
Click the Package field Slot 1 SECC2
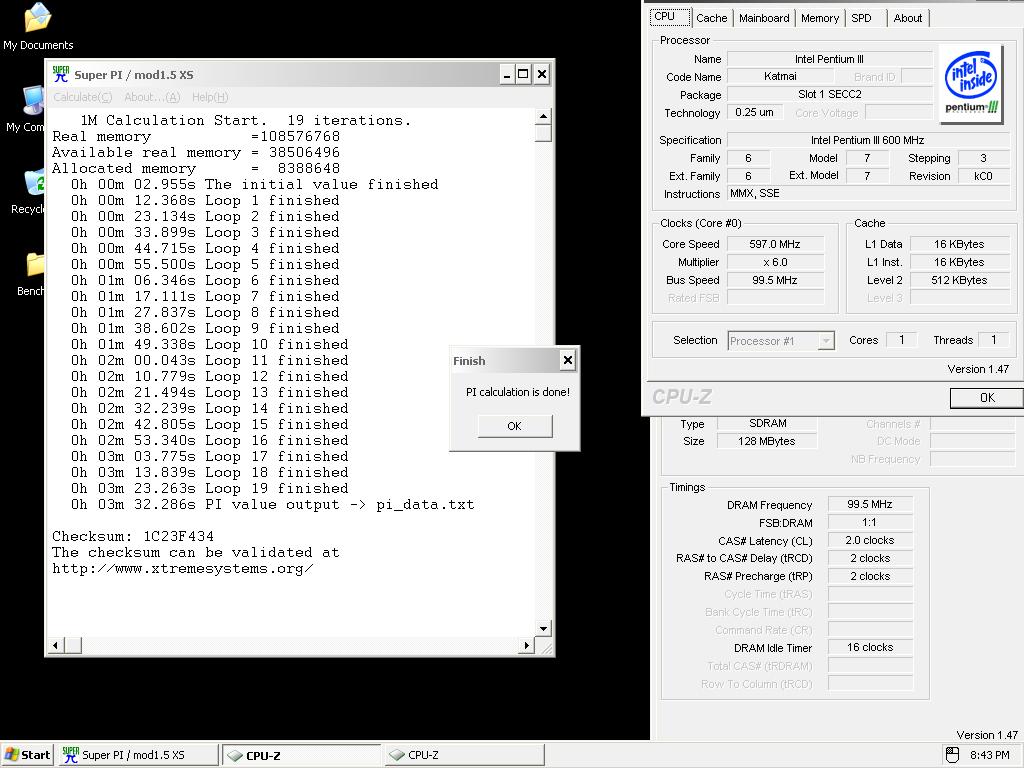coord(829,95)
